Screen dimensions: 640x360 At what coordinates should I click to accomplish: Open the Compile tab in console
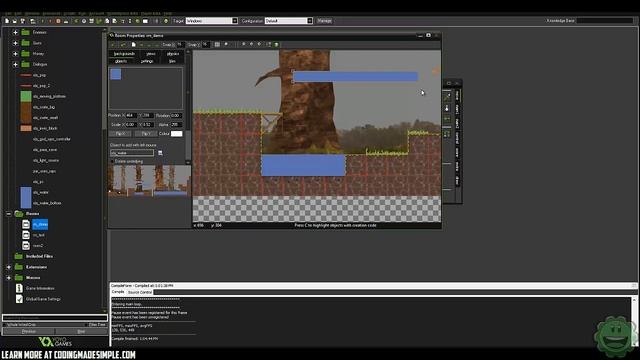(118, 292)
